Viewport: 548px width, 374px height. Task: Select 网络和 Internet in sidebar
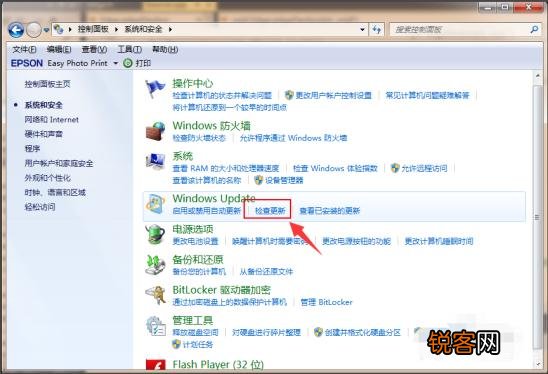[x=51, y=120]
